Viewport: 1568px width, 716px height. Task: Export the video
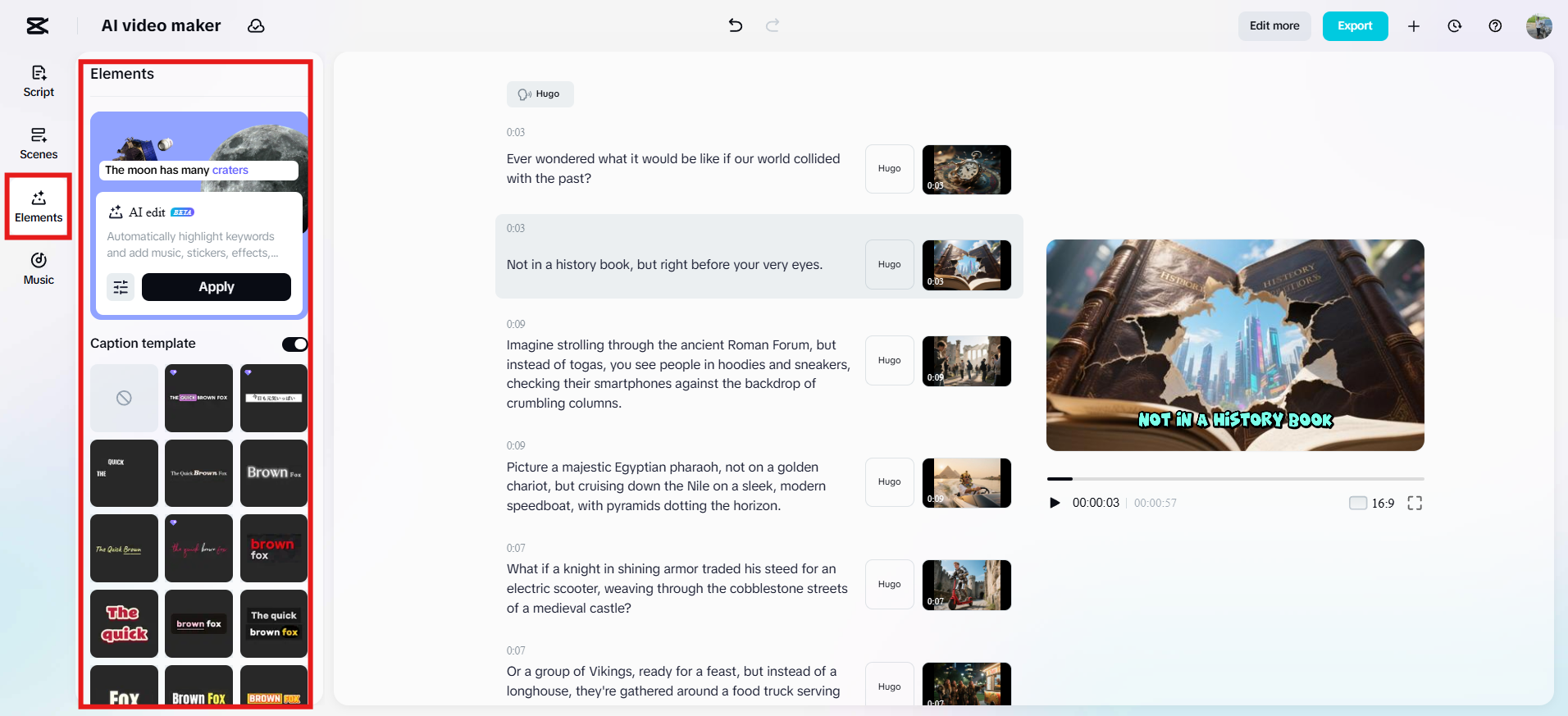pos(1355,26)
